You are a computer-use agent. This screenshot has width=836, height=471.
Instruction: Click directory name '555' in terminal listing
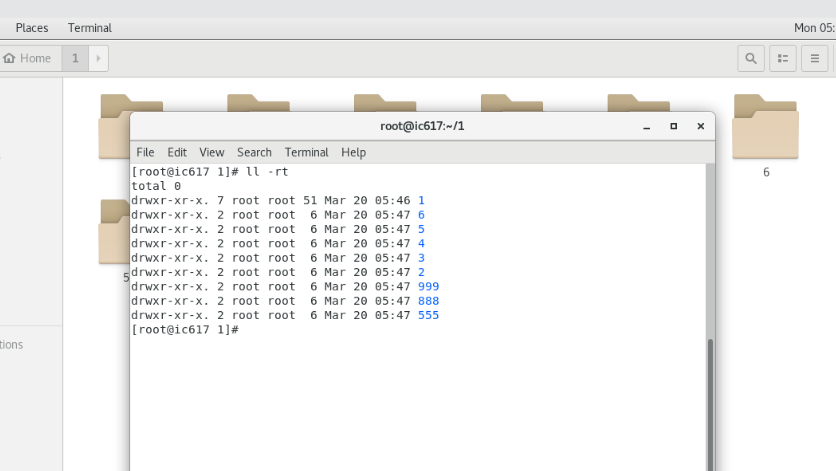click(x=429, y=315)
